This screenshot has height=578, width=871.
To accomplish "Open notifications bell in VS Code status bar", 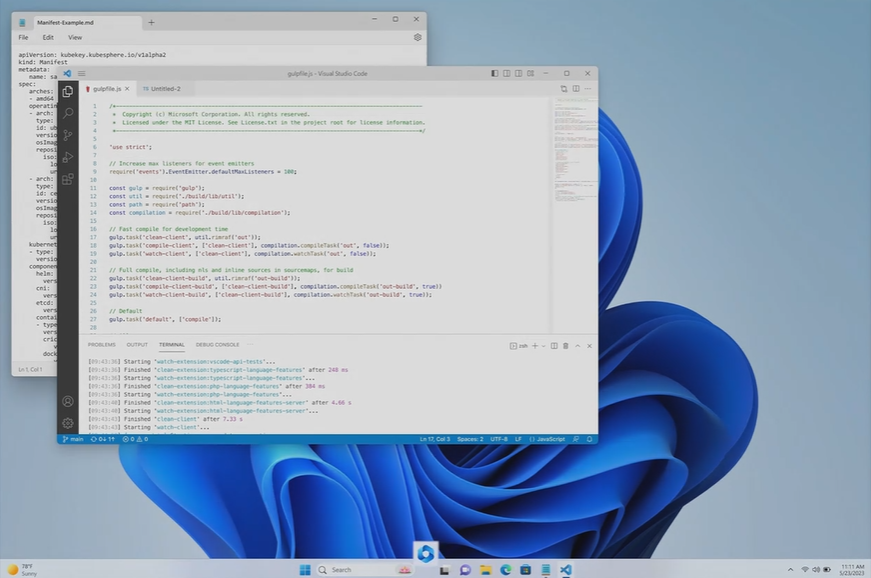I will (589, 439).
